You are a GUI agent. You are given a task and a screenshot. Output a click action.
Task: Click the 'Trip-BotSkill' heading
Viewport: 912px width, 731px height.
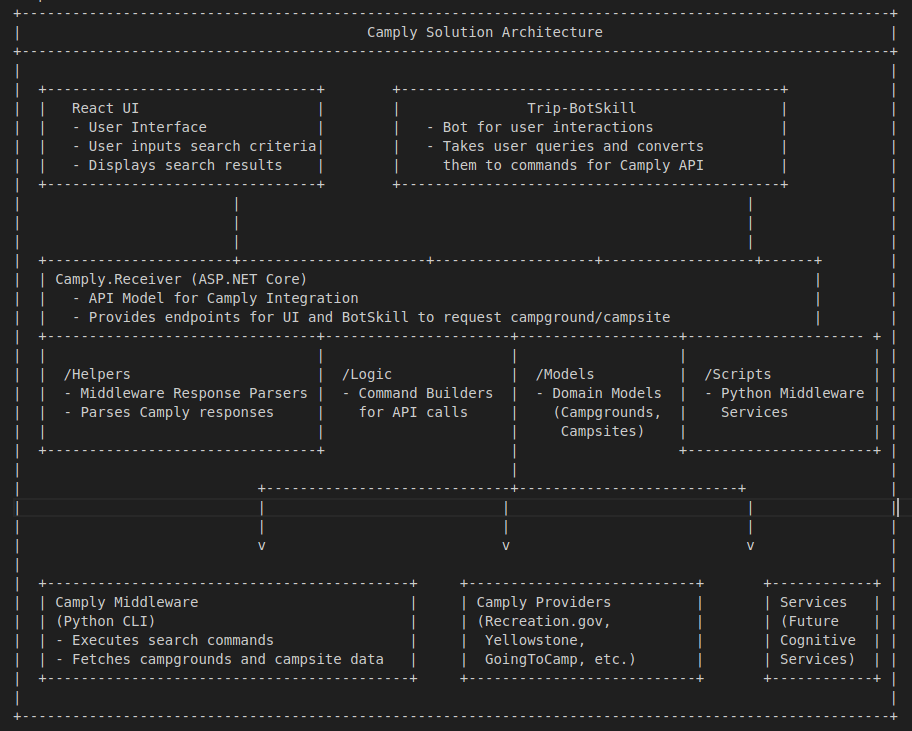(582, 108)
